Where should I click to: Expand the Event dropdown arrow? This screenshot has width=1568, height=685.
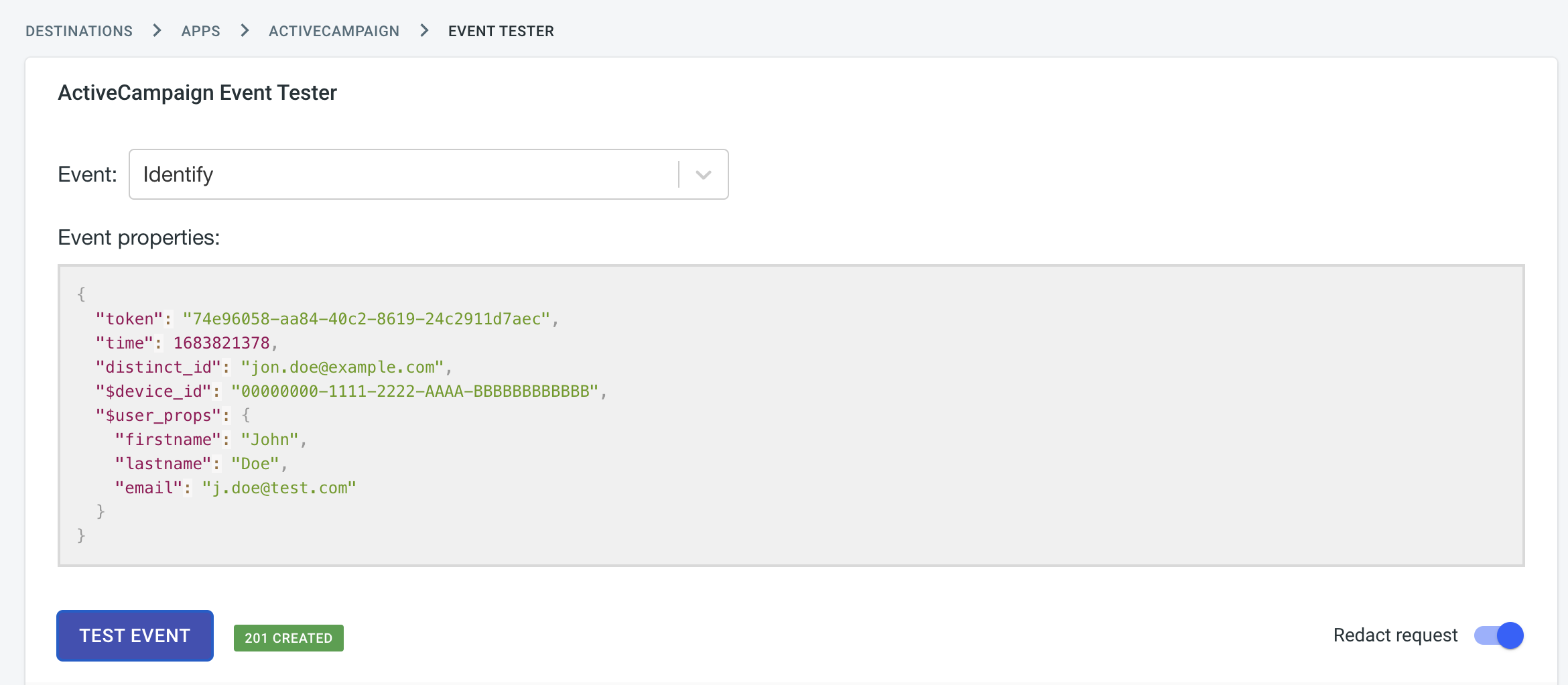point(703,175)
